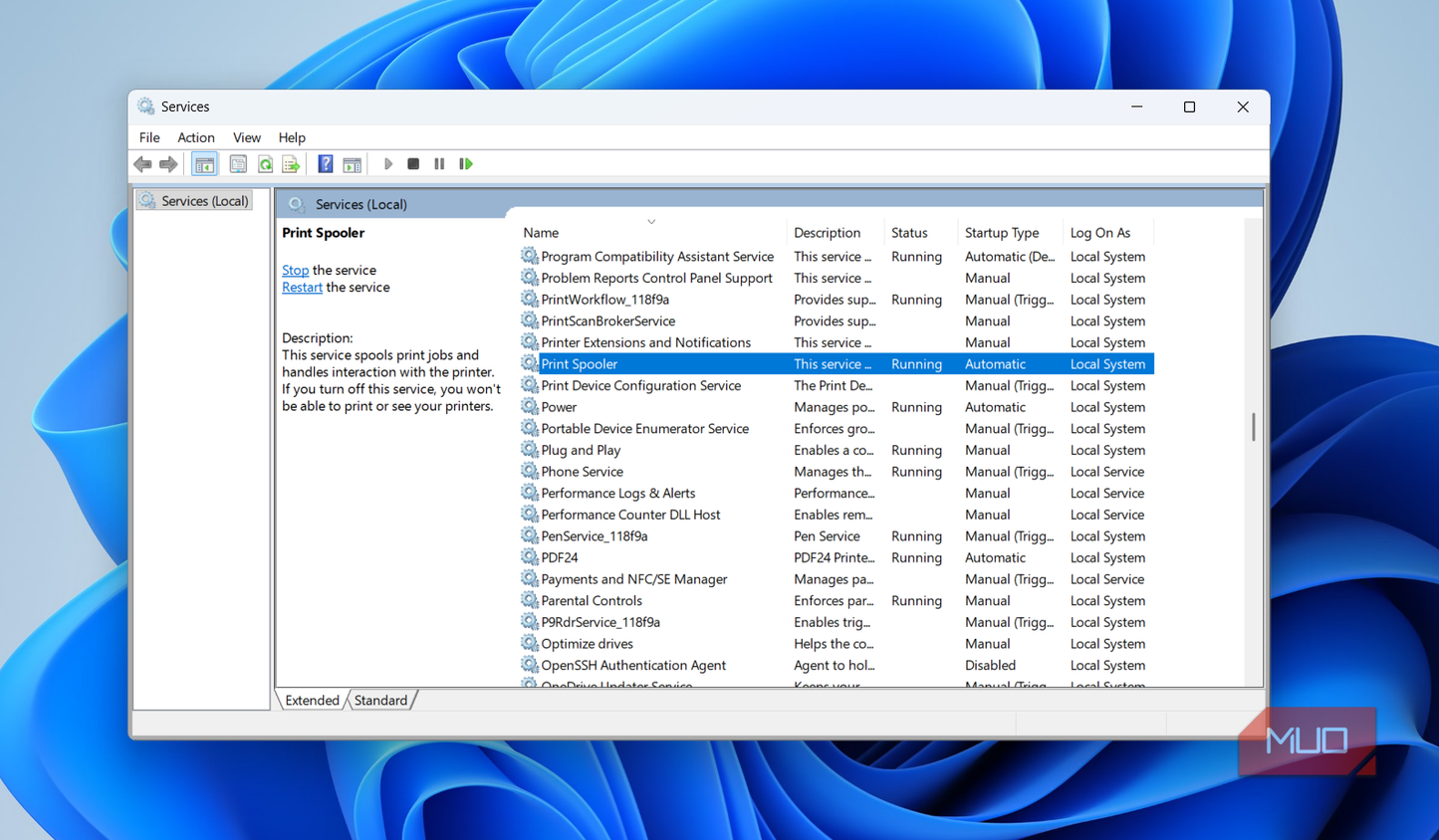Select Print Device Configuration Service row
The image size is (1439, 840).
(836, 385)
